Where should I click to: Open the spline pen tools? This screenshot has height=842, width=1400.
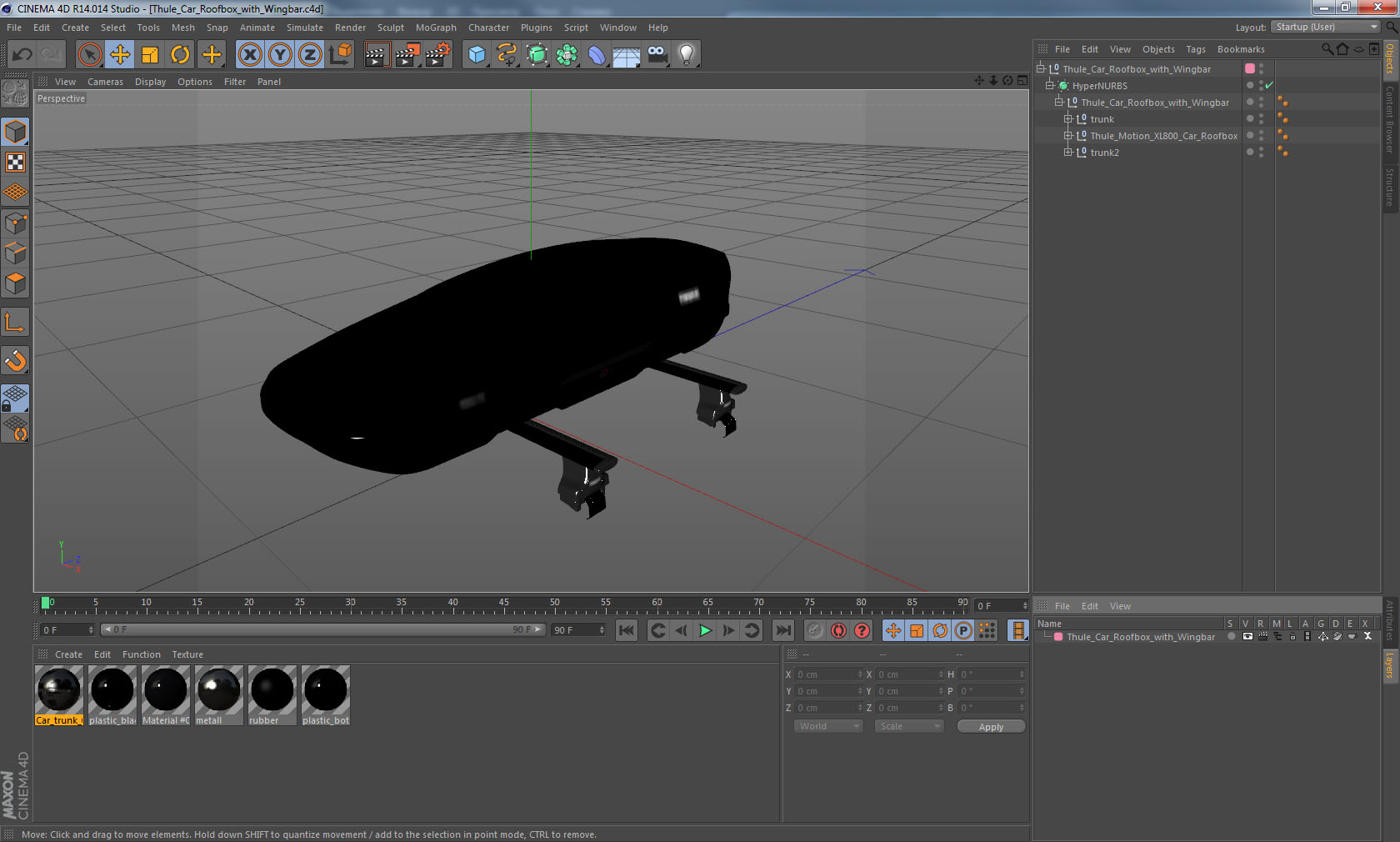507,55
